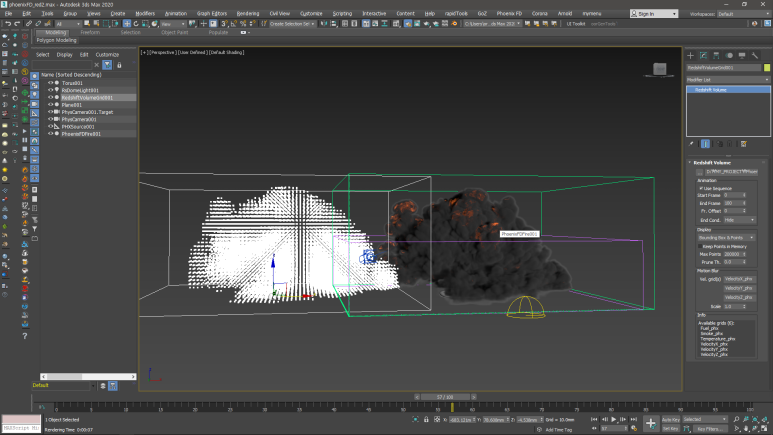This screenshot has height=435, width=773.
Task: Switch to the Modify command panel tab
Action: (703, 55)
